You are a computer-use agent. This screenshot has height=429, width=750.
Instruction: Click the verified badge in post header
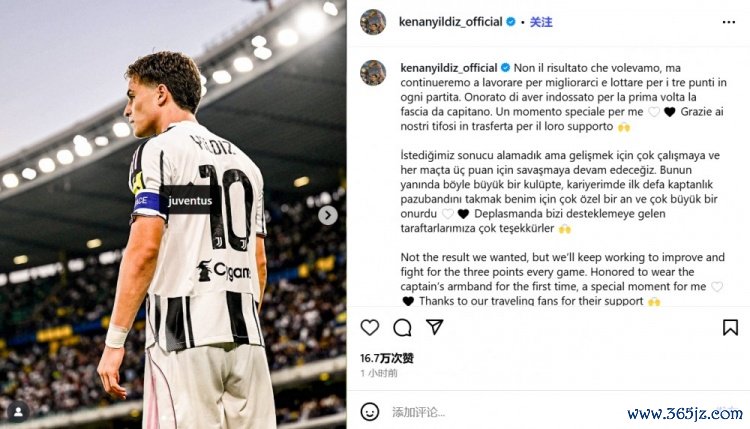512,21
